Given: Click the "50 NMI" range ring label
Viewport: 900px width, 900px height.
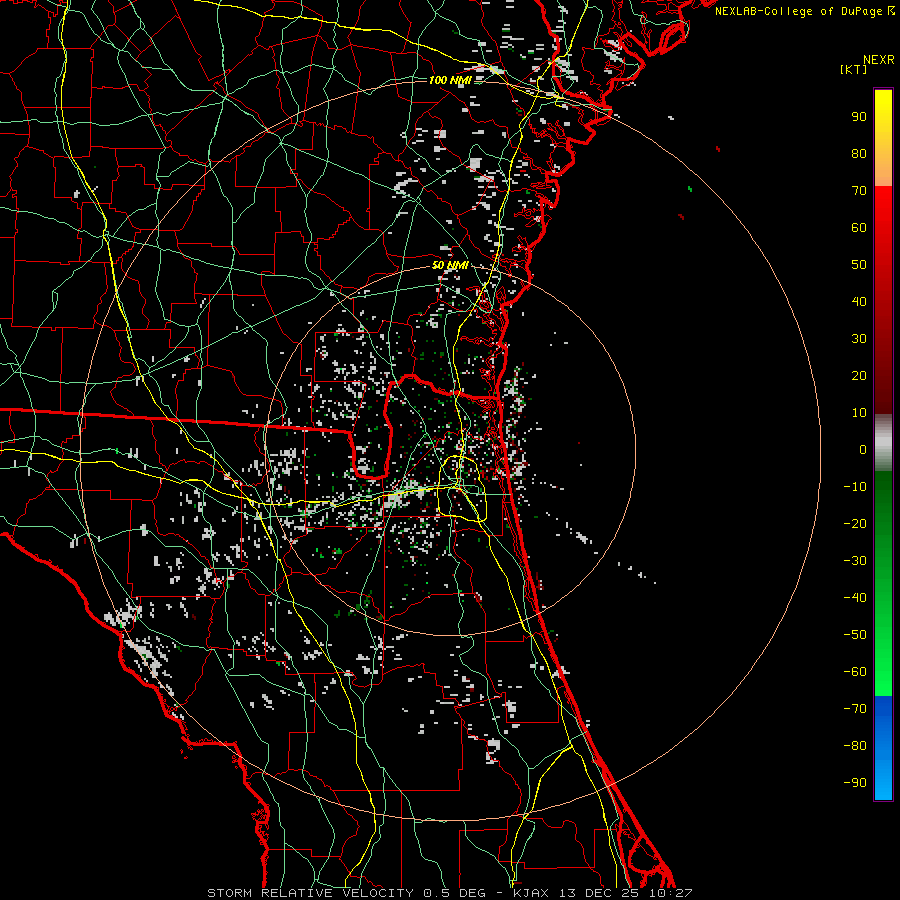Looking at the screenshot, I should (x=450, y=265).
